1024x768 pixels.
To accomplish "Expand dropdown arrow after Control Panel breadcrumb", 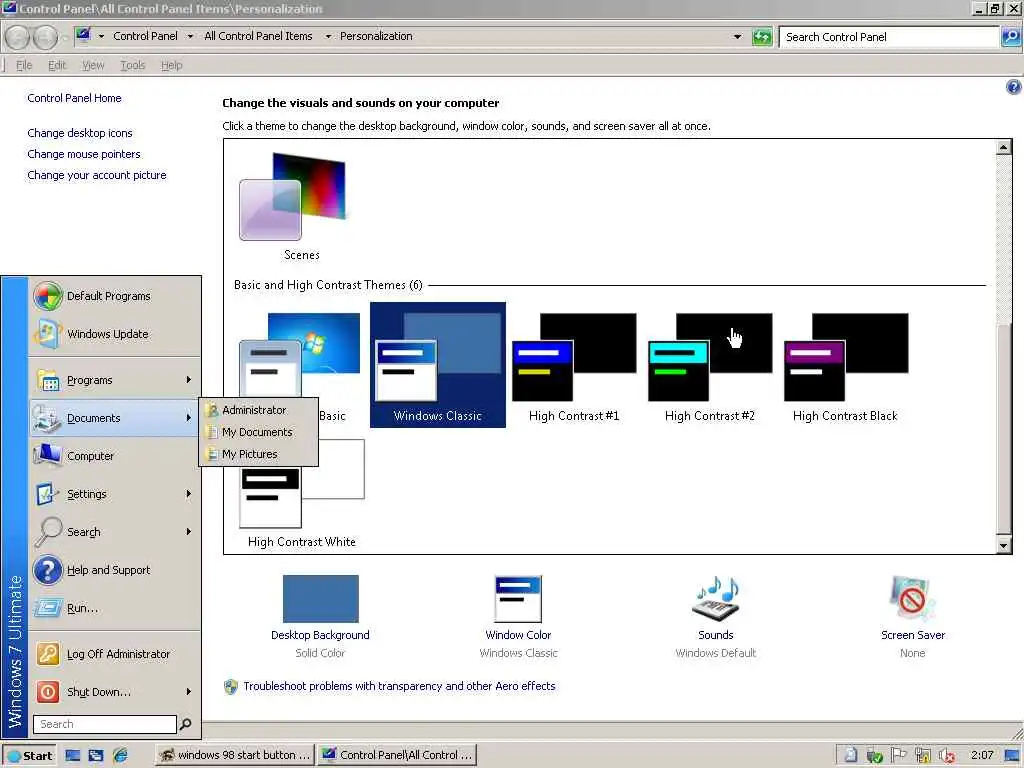I will [x=190, y=37].
